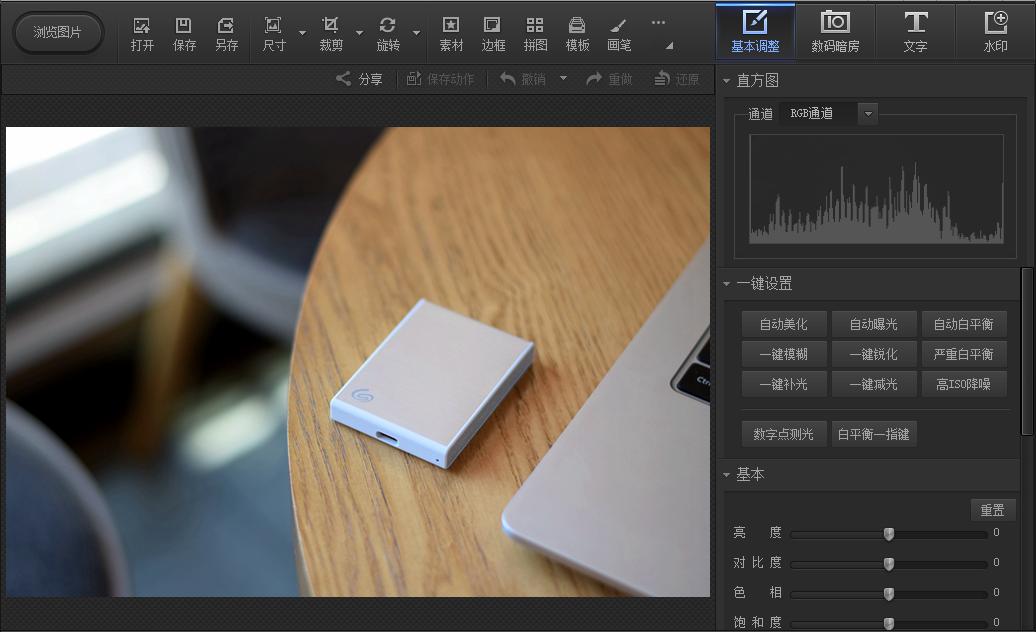Open the Size (尺寸) dropdown arrow

(302, 33)
